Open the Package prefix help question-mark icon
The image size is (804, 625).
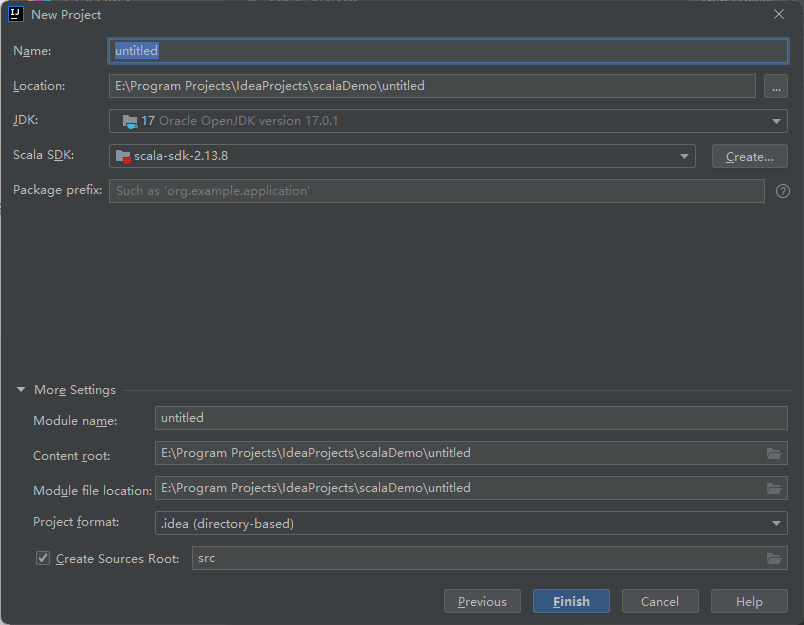pos(782,191)
